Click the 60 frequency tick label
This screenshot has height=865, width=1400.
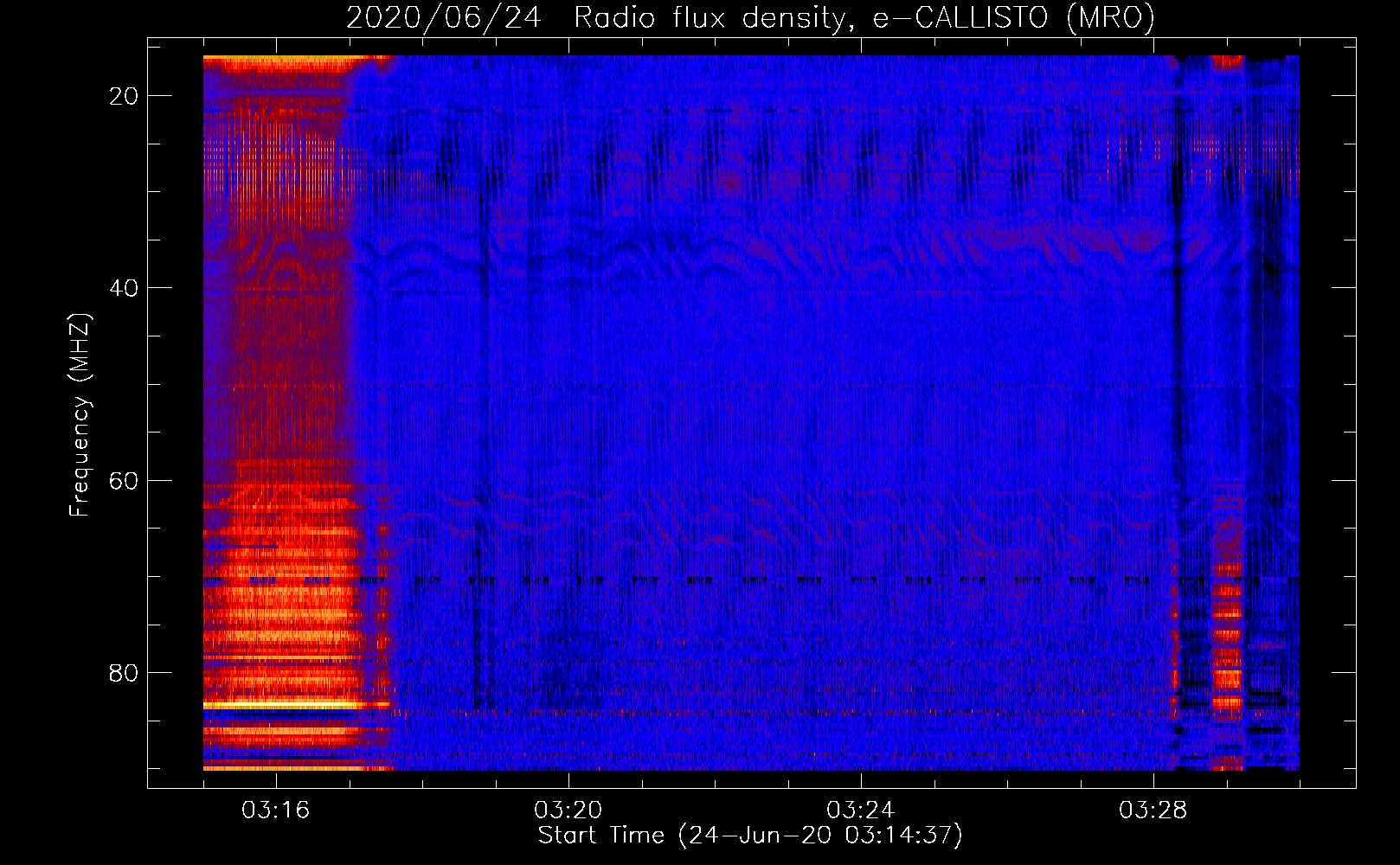click(x=124, y=480)
